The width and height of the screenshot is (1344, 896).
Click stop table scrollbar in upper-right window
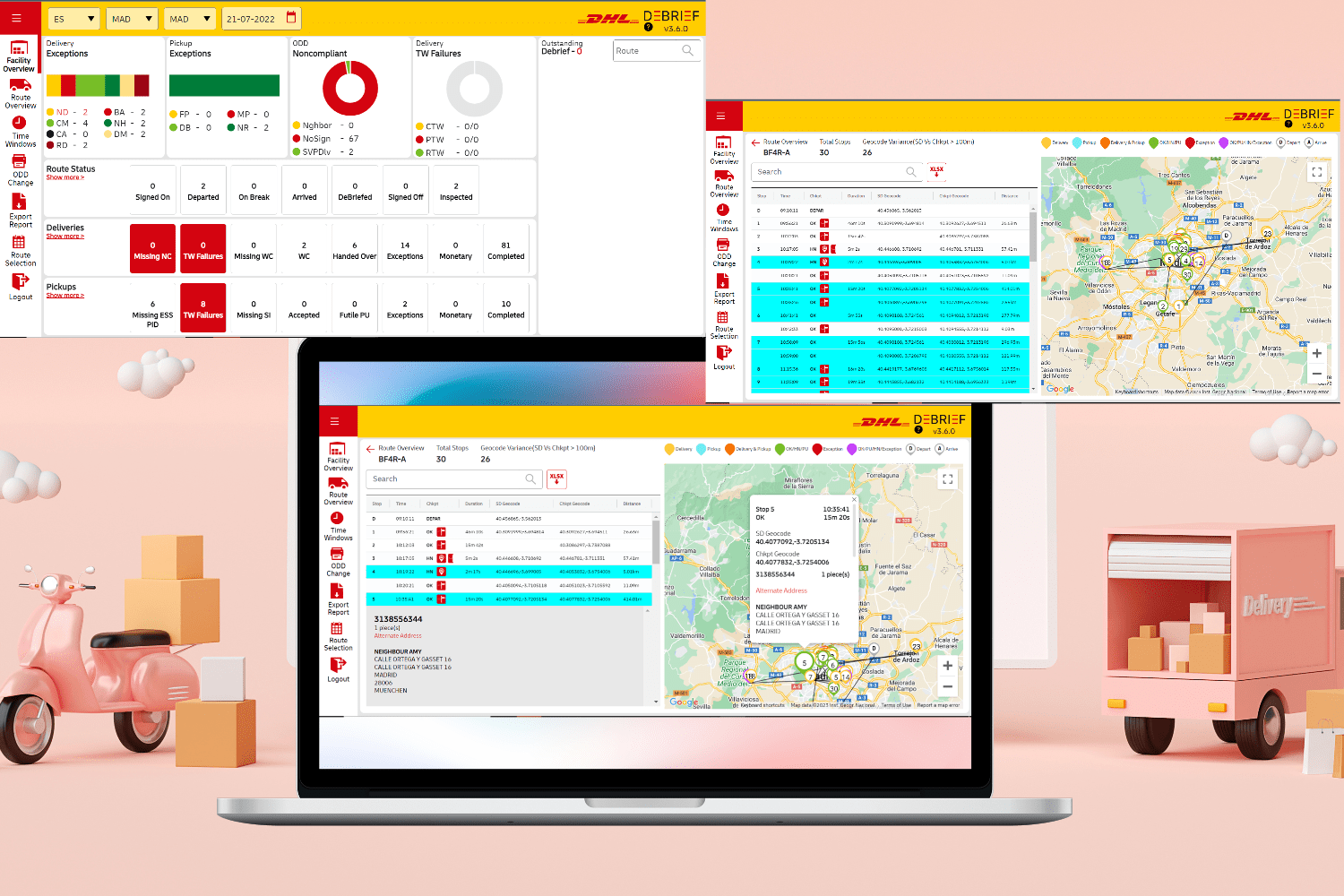(1032, 236)
